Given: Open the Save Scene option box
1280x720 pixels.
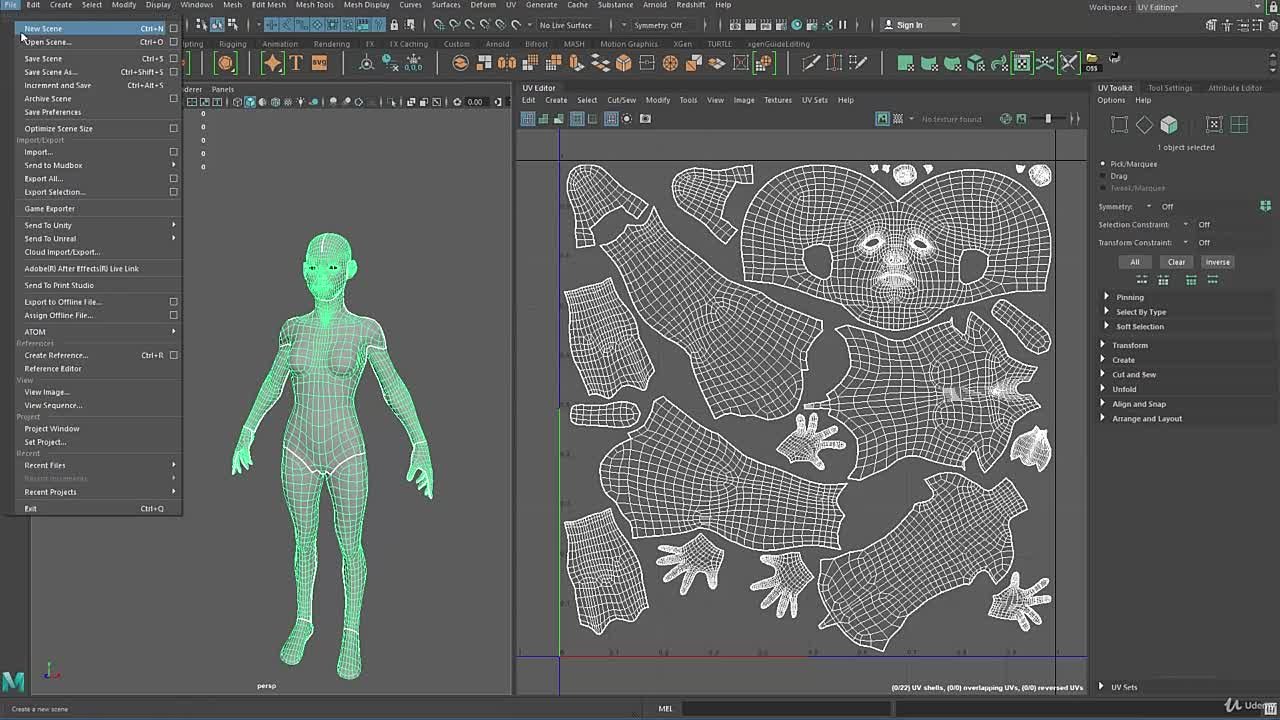Looking at the screenshot, I should click(x=173, y=58).
